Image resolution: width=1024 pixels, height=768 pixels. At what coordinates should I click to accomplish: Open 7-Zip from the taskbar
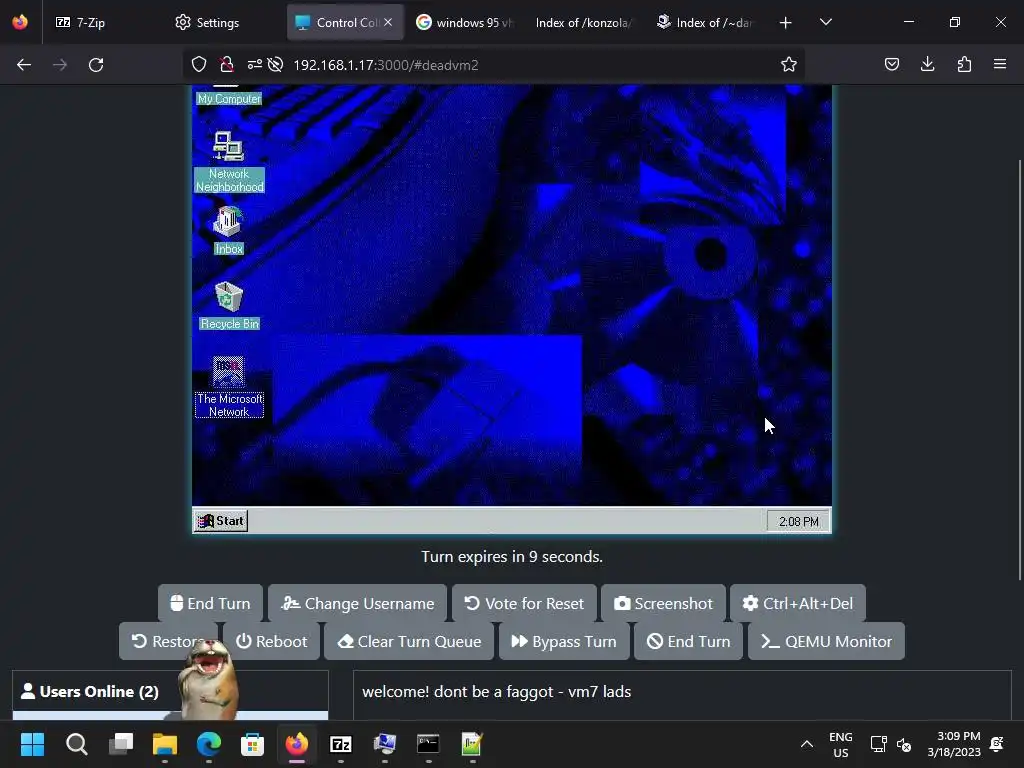pos(341,744)
